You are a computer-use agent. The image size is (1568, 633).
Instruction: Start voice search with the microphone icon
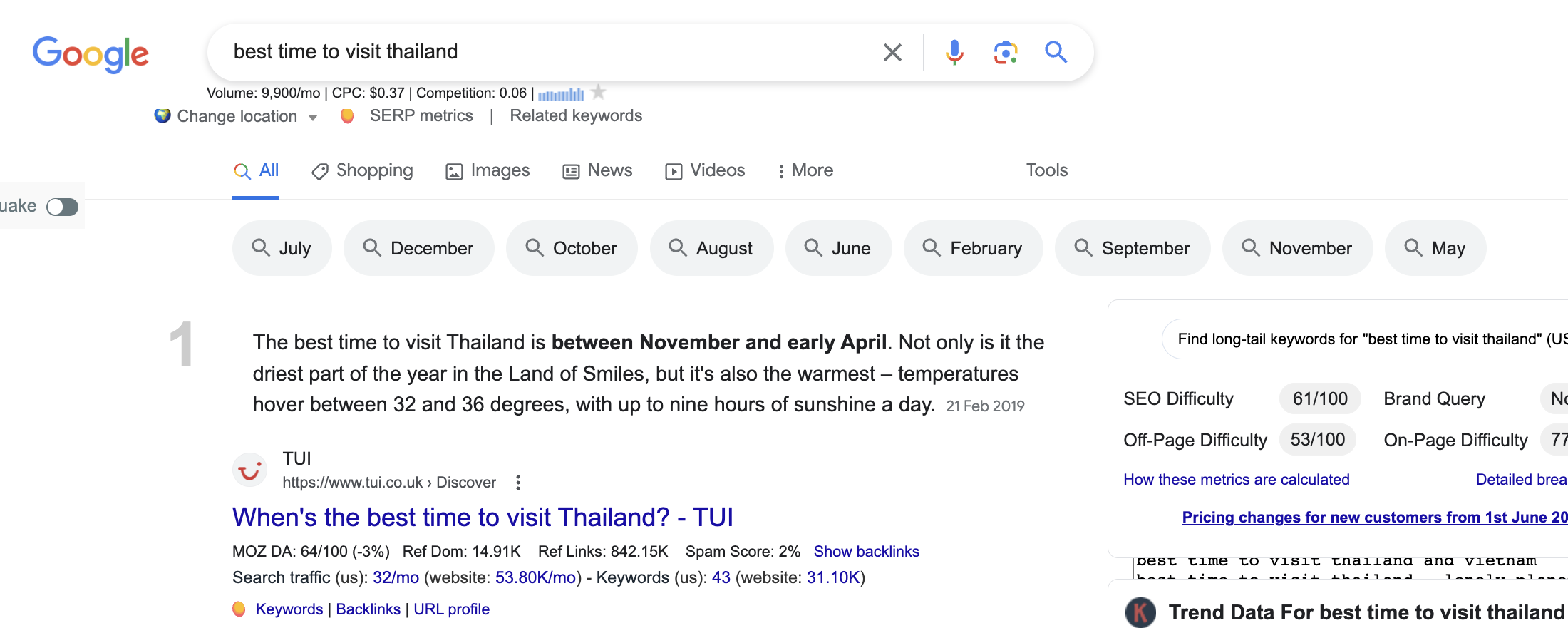point(954,52)
